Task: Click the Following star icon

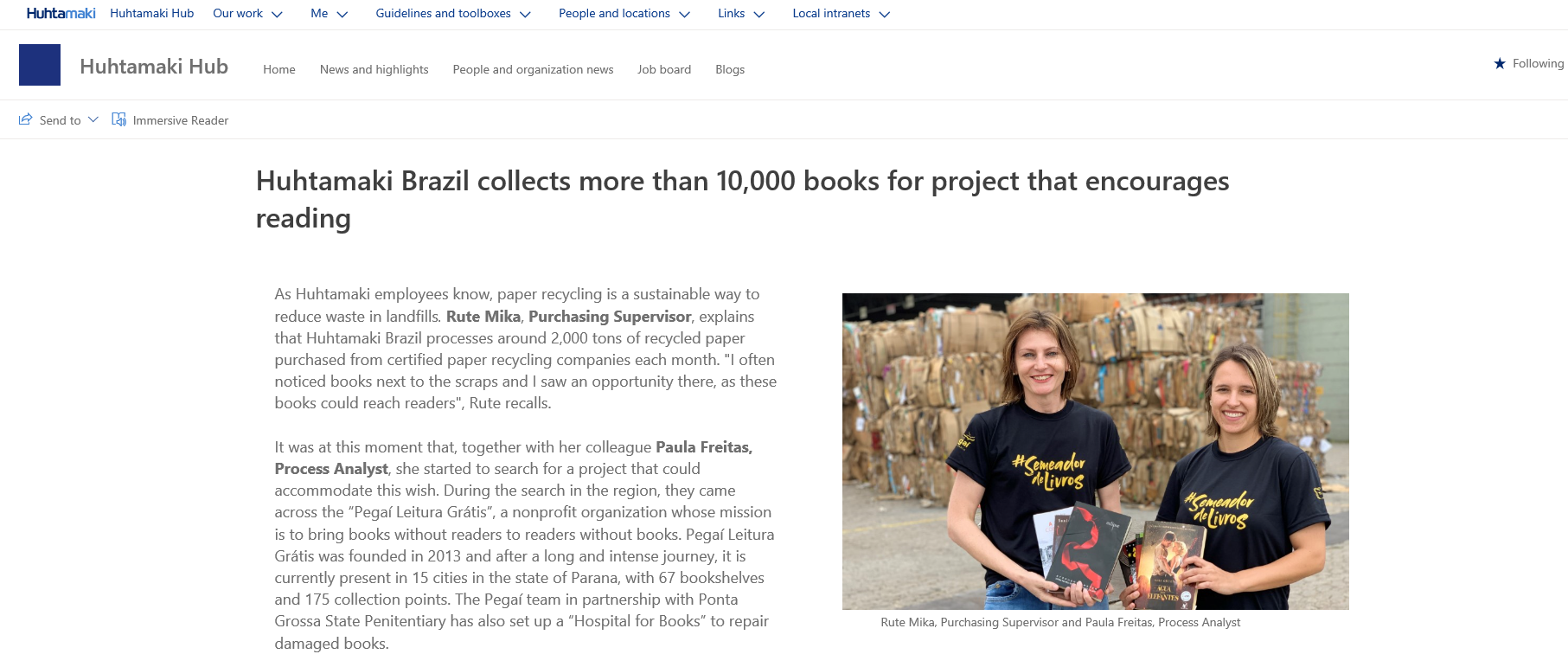Action: (x=1500, y=63)
